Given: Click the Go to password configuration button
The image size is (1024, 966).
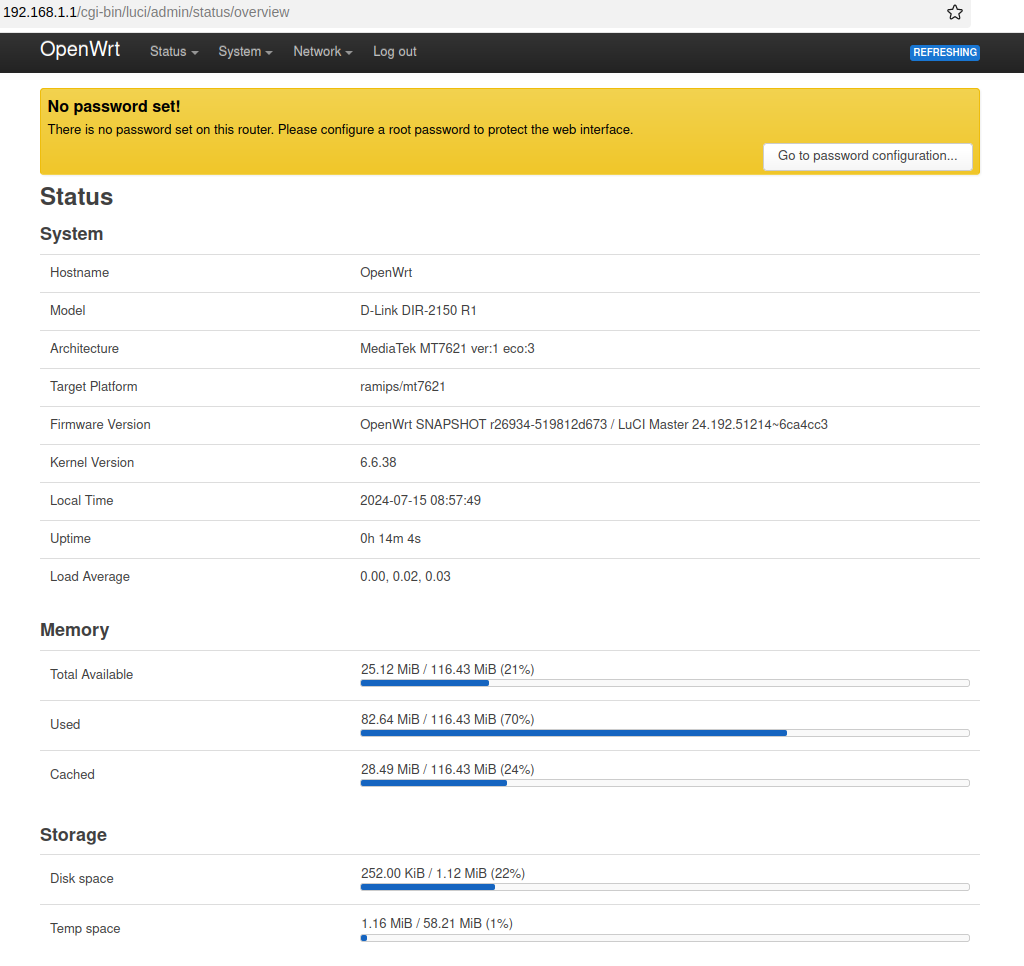Looking at the screenshot, I should (867, 156).
